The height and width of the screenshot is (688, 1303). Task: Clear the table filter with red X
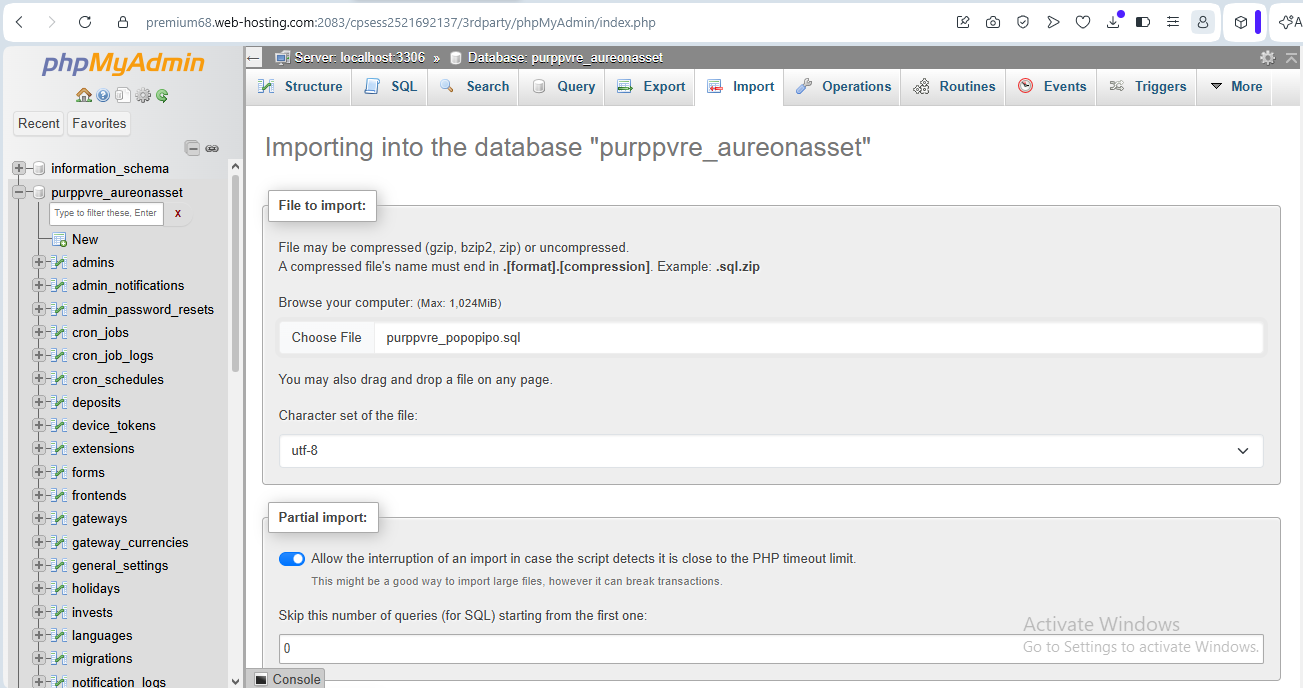pyautogui.click(x=178, y=213)
